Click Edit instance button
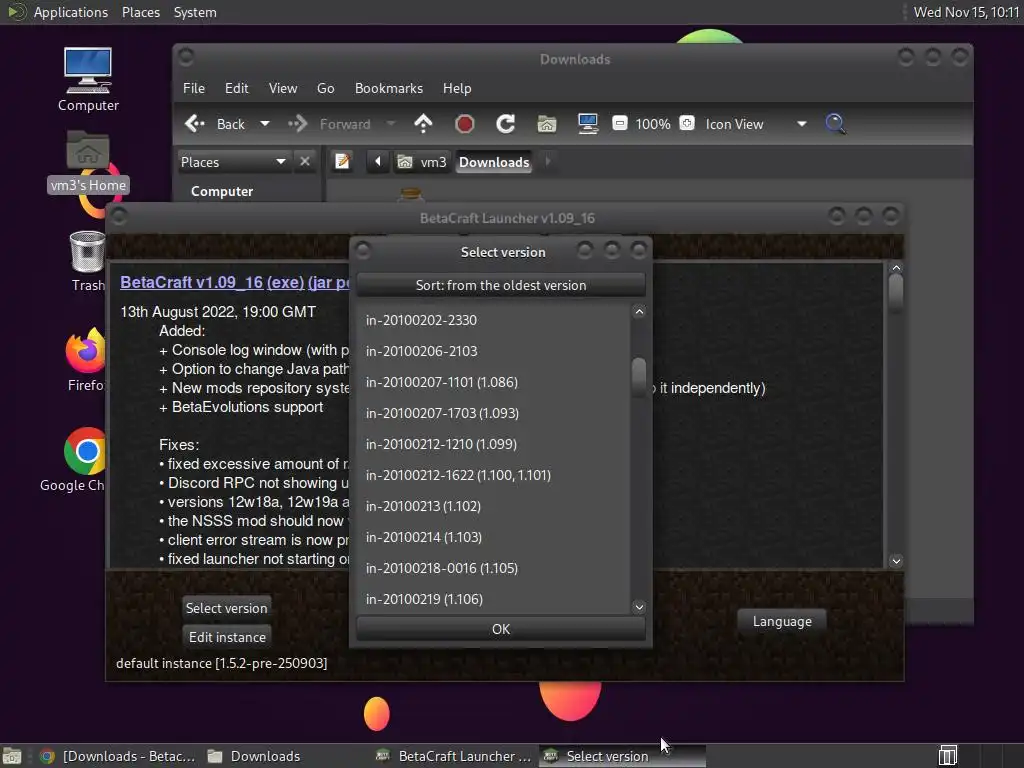This screenshot has height=768, width=1024. (x=227, y=637)
